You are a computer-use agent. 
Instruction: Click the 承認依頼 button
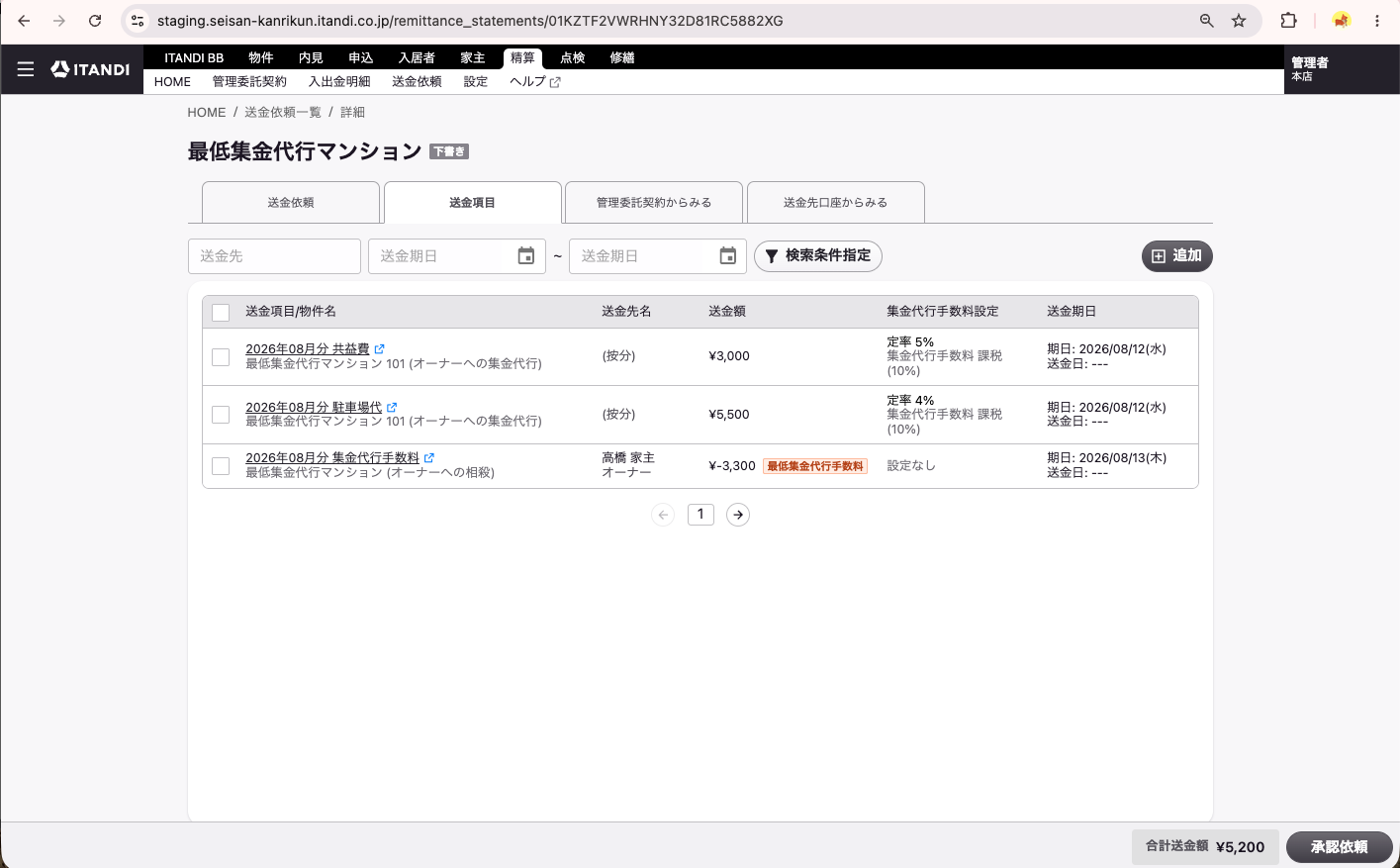click(1339, 847)
